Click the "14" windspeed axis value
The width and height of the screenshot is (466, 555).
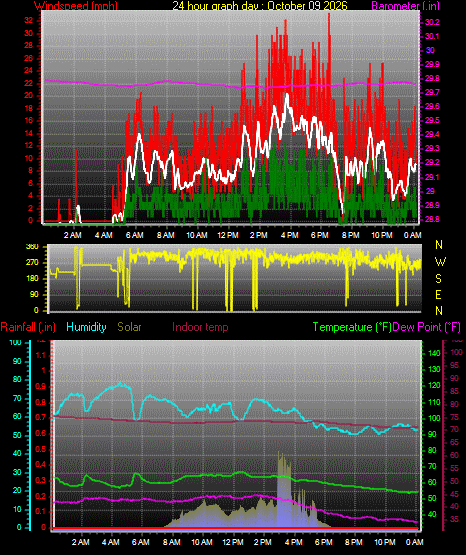28,133
